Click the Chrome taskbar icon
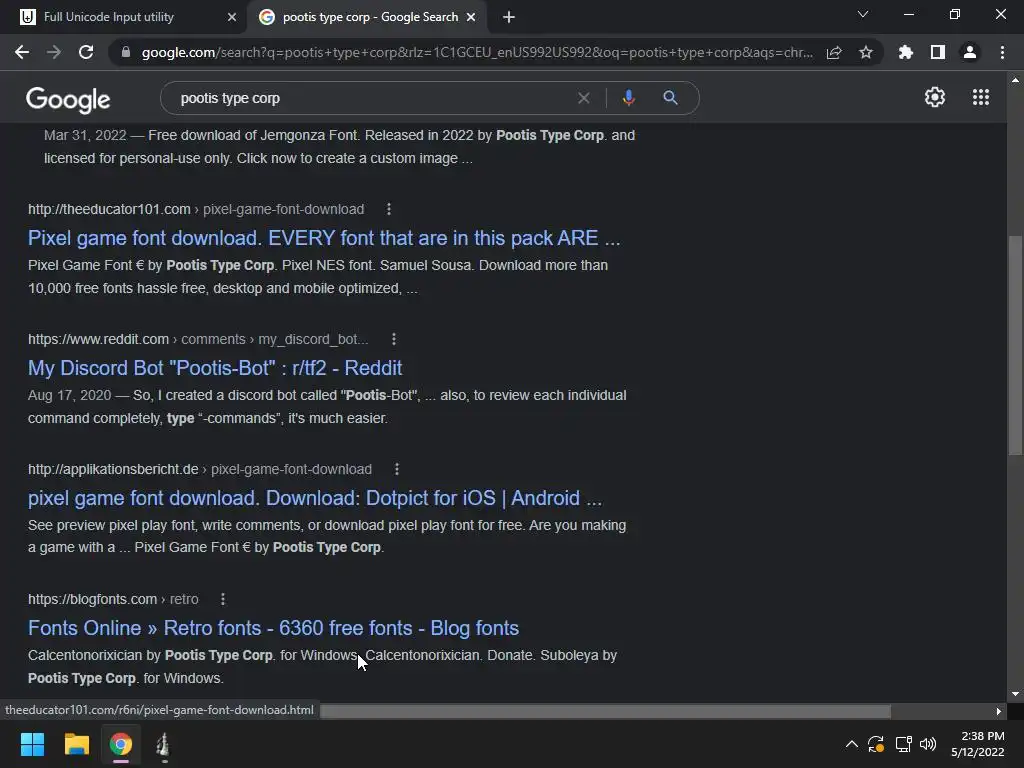The height and width of the screenshot is (768, 1024). (121, 744)
